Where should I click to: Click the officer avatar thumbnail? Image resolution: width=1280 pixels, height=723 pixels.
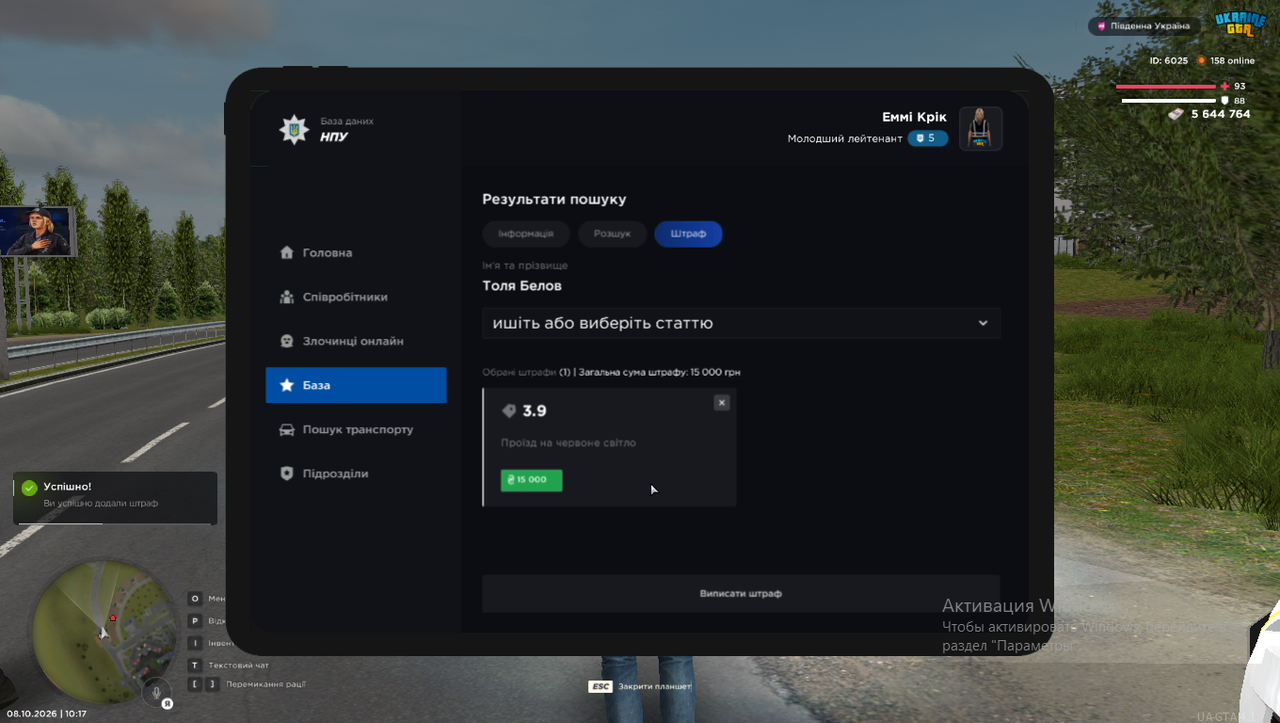point(981,128)
